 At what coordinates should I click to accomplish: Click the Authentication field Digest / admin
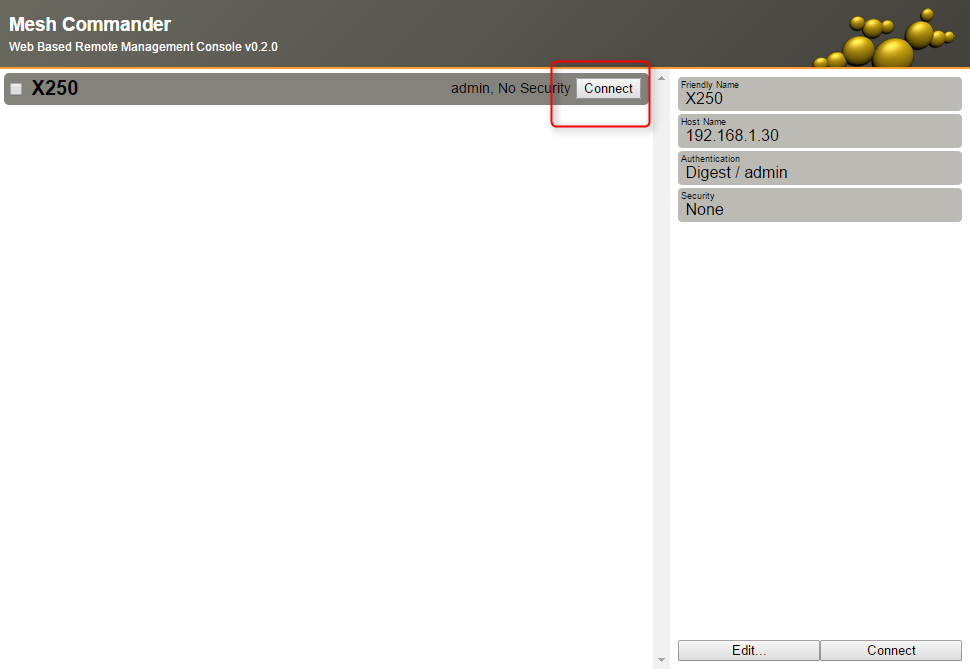[x=819, y=168]
